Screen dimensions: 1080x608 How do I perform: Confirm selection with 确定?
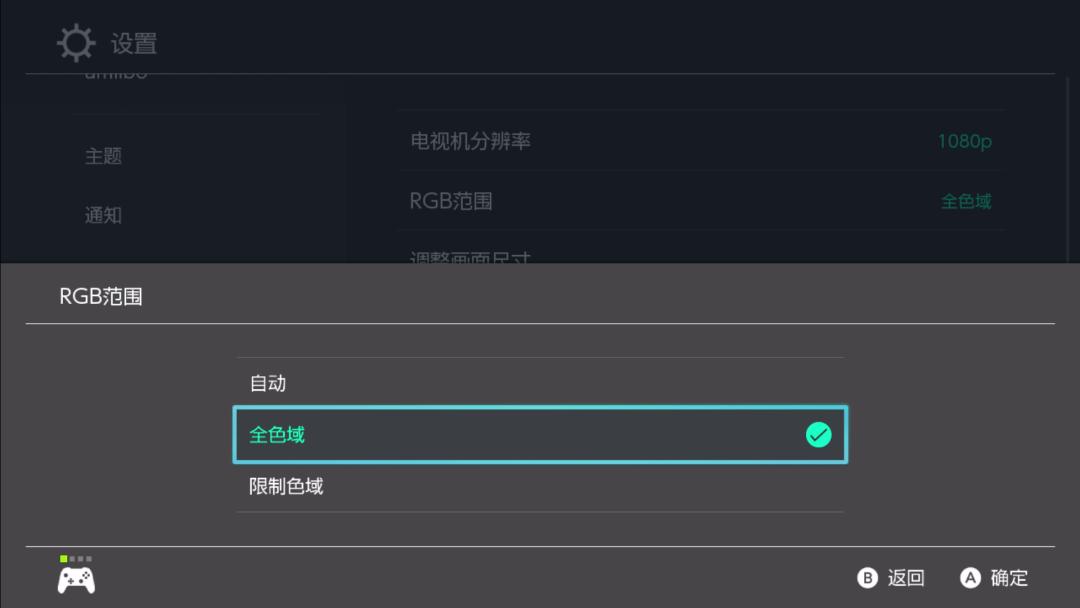pyautogui.click(x=1009, y=578)
